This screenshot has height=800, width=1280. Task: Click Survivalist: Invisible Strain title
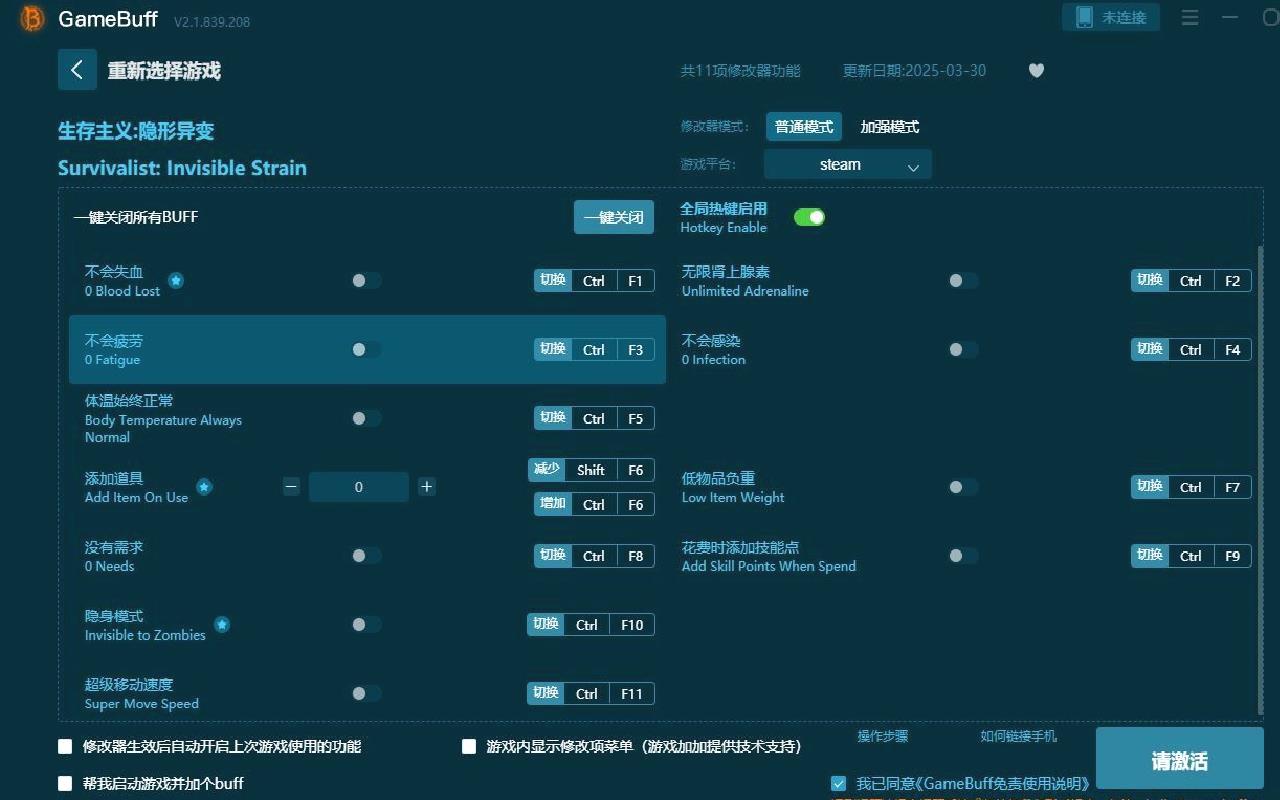coord(182,168)
